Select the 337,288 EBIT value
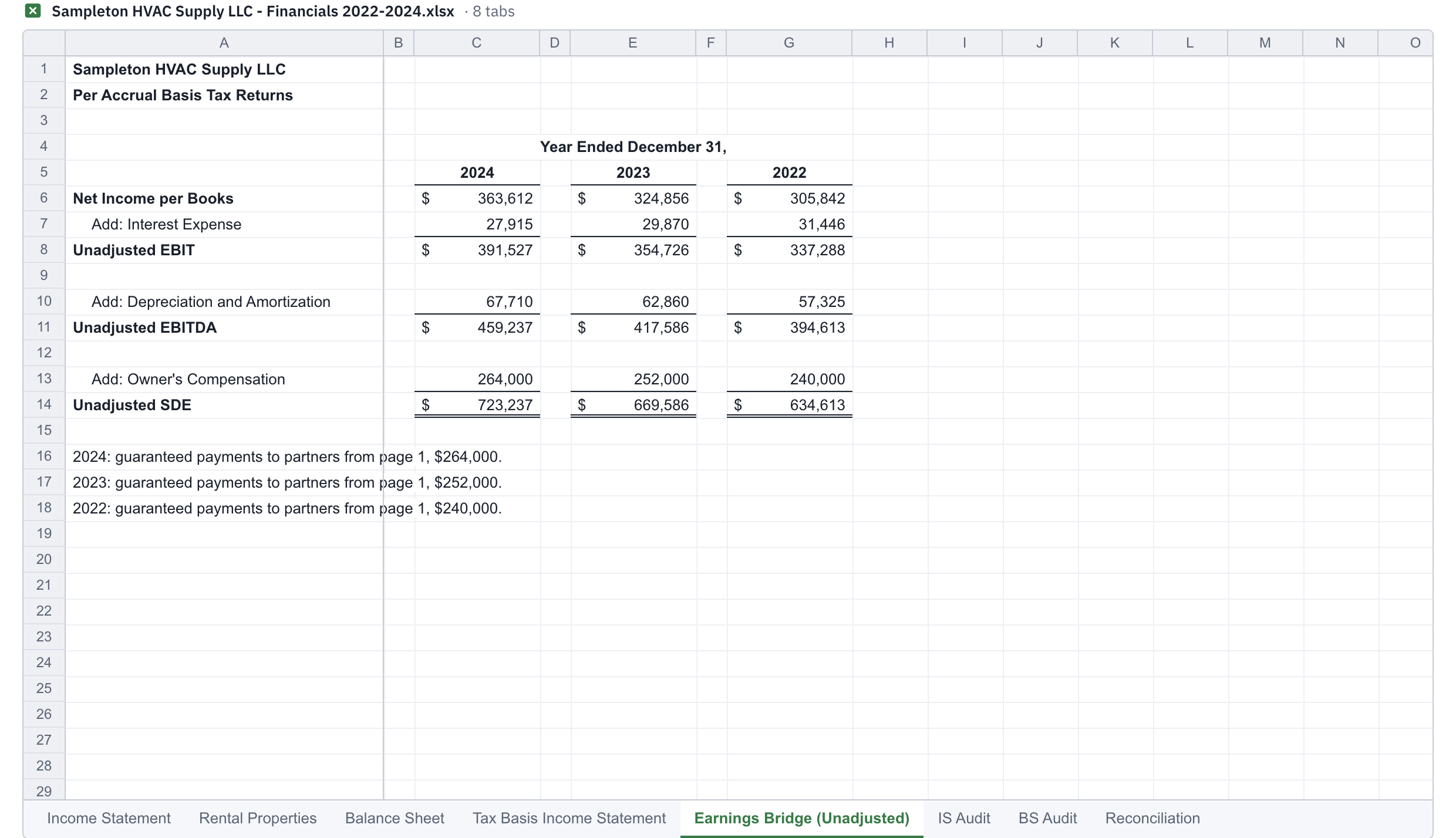1456x838 pixels. (789, 250)
